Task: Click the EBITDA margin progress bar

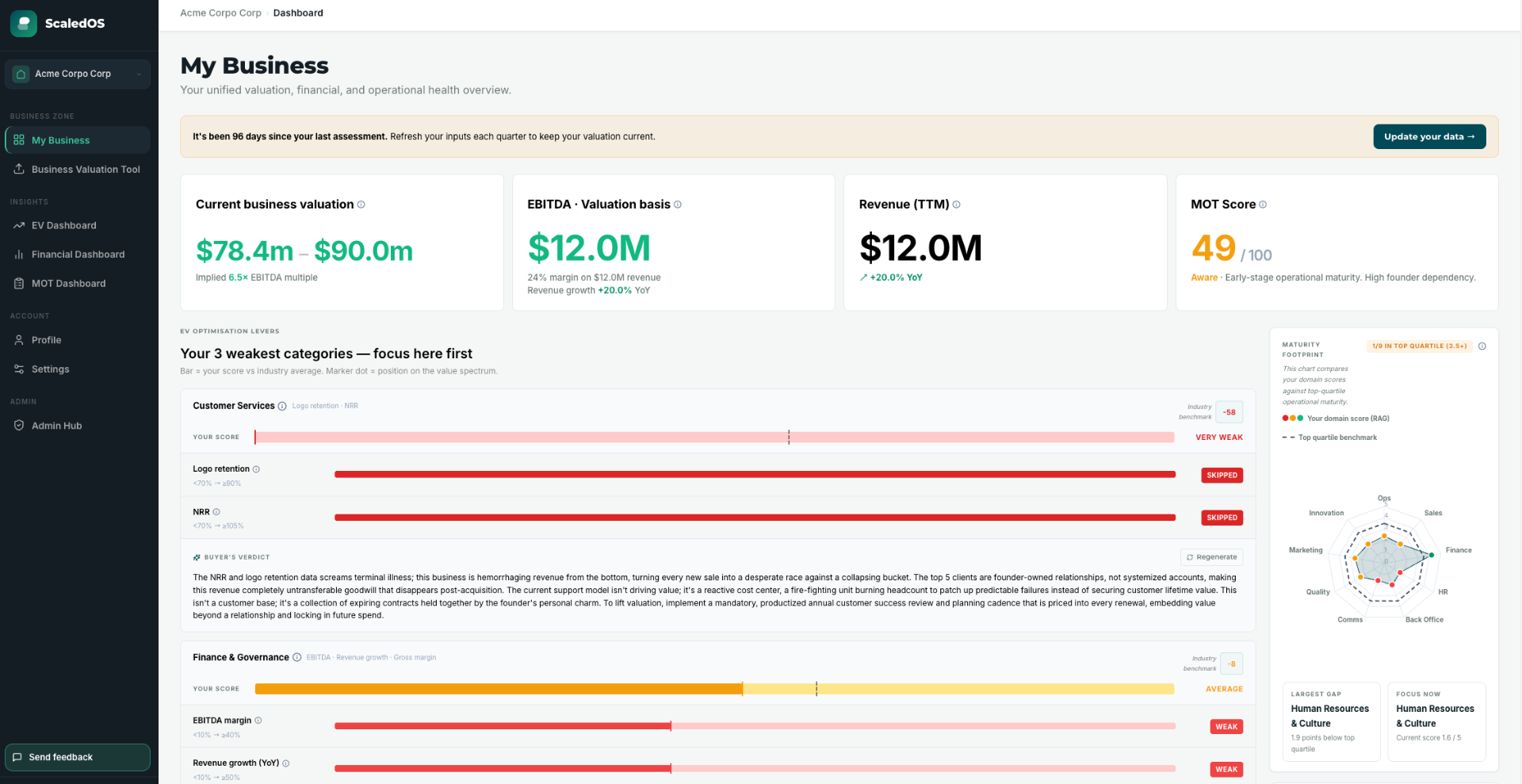Action: [x=755, y=726]
